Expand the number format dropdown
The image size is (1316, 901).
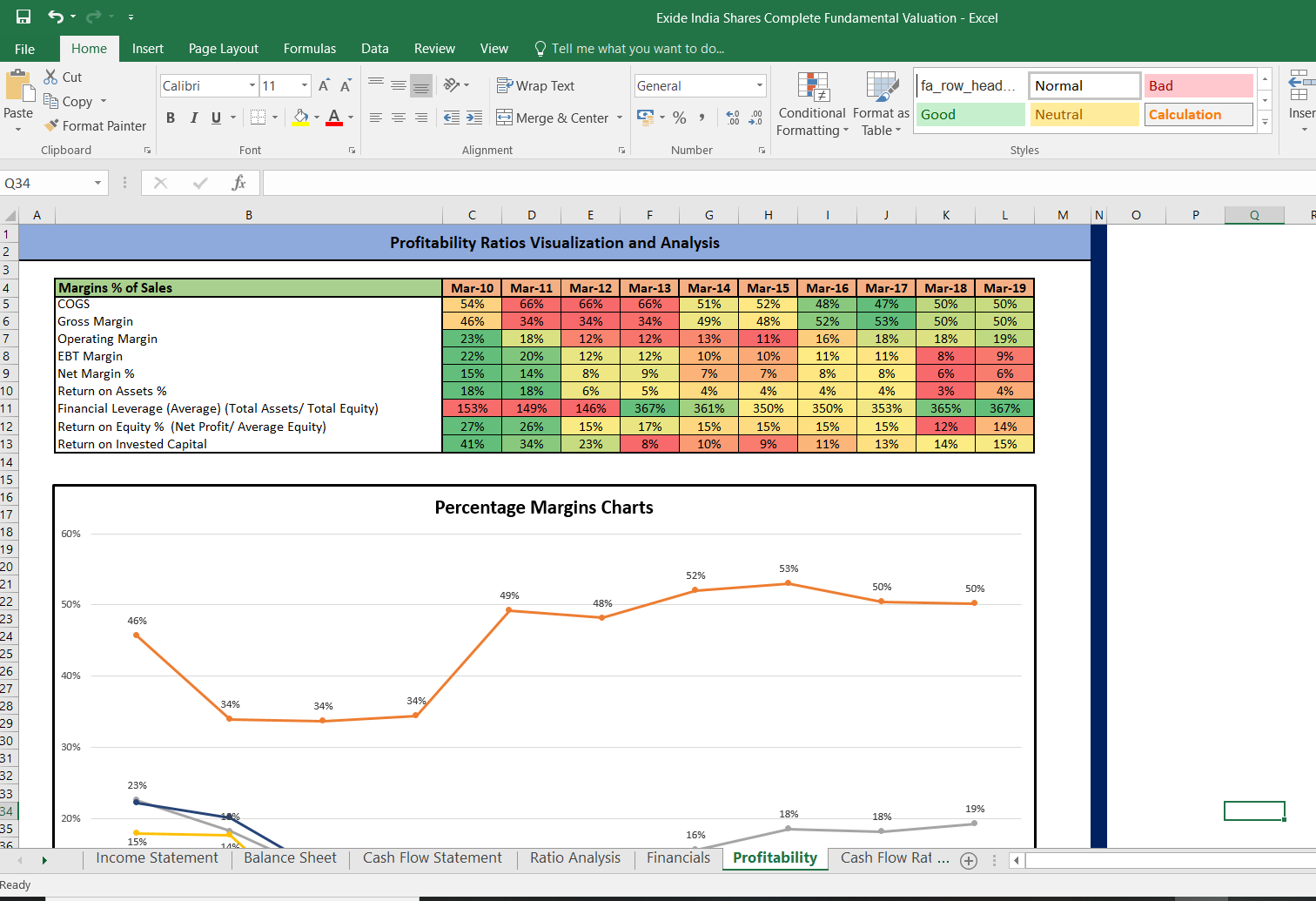(759, 85)
